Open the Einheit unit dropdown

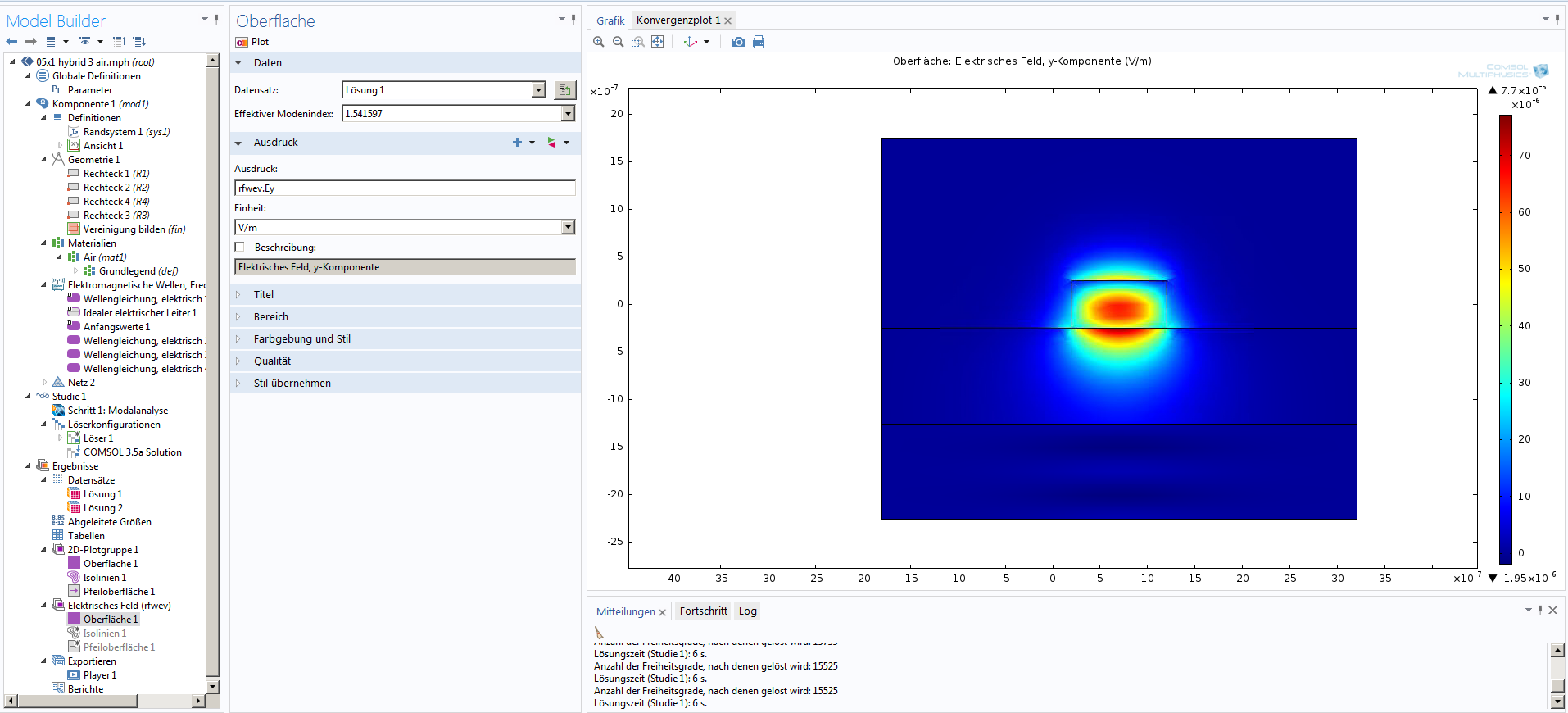click(x=568, y=228)
